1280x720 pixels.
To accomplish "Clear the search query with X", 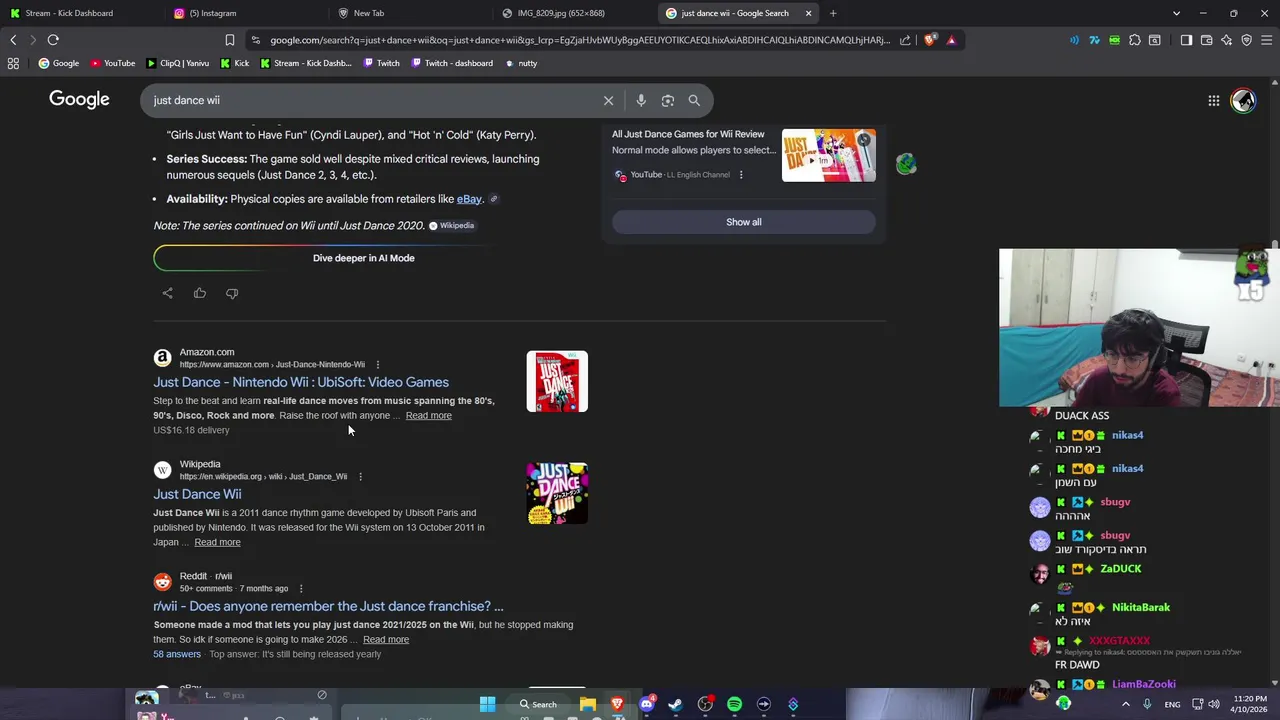I will click(x=608, y=100).
